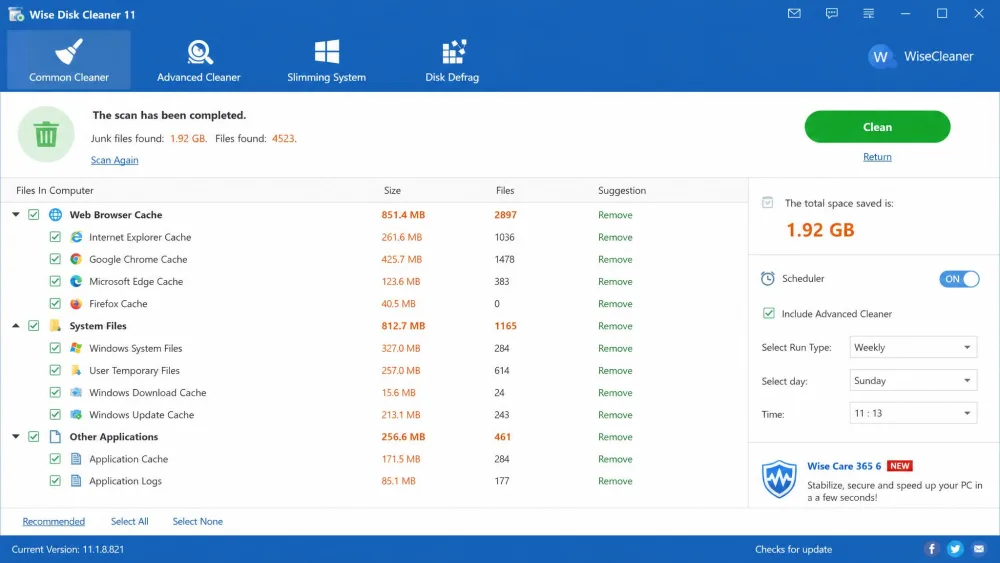Viewport: 1000px width, 563px height.
Task: Click the WiseCleaner account avatar
Action: click(881, 57)
